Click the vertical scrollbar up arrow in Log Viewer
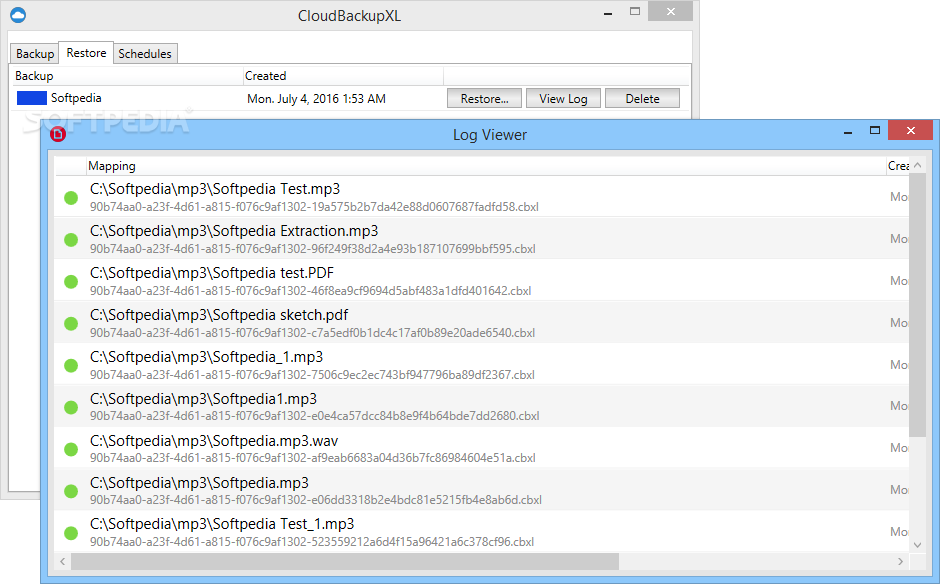 pyautogui.click(x=917, y=165)
